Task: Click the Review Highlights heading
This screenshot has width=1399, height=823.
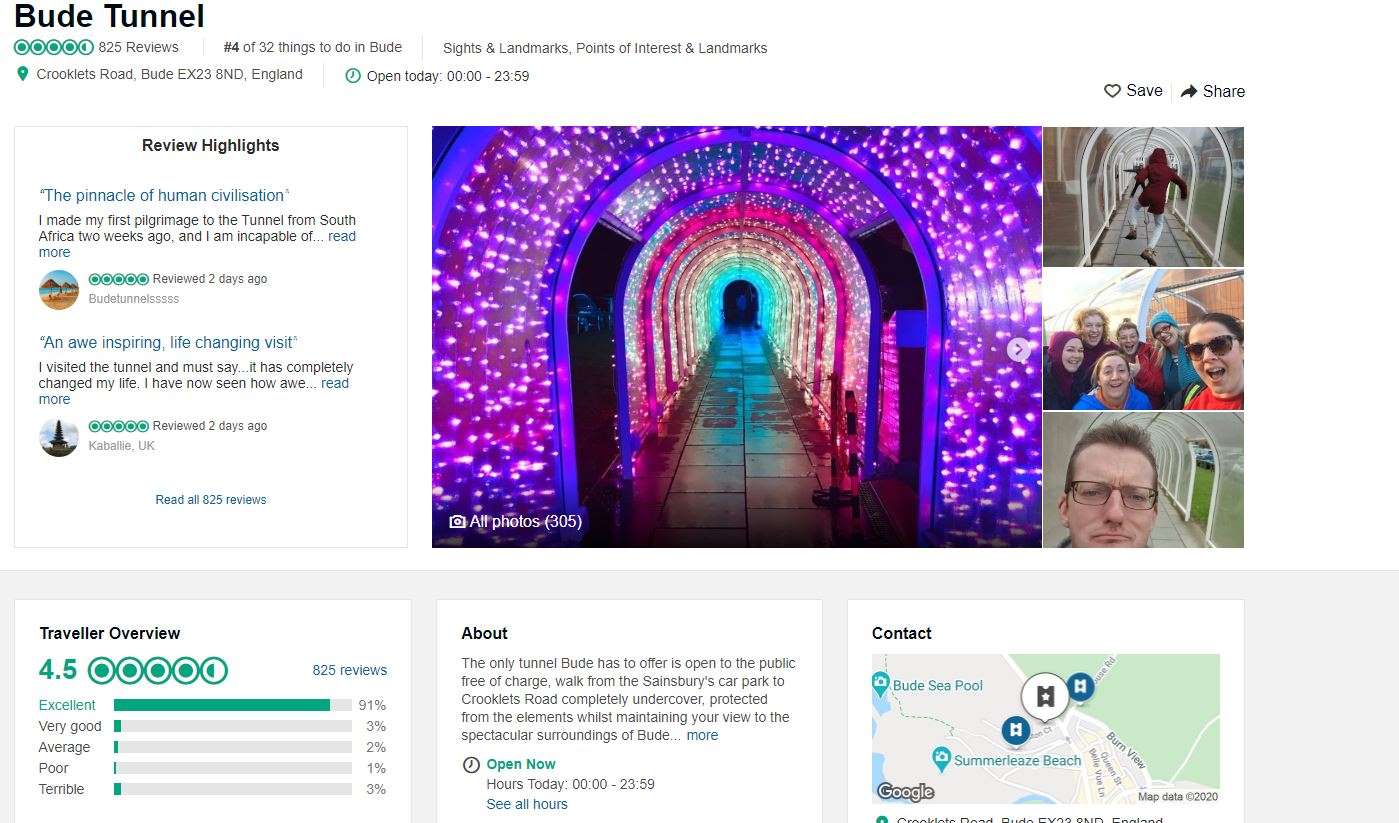Action: 211,145
